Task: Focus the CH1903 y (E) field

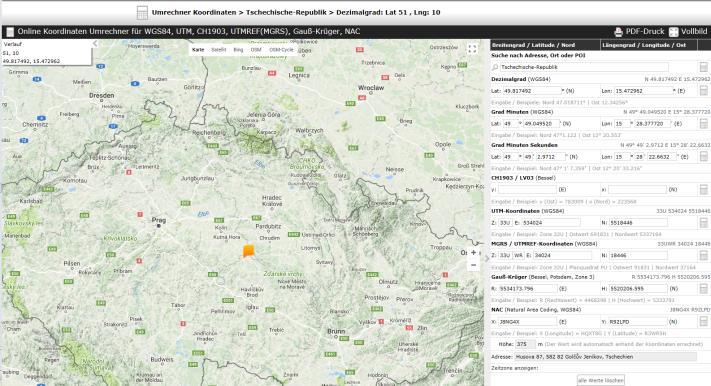Action: pos(527,190)
